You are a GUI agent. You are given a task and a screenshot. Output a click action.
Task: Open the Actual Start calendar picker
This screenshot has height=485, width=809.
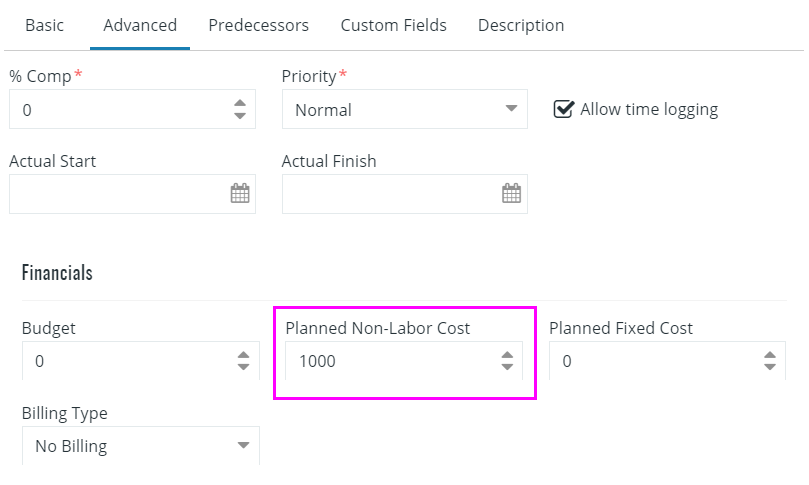(240, 193)
